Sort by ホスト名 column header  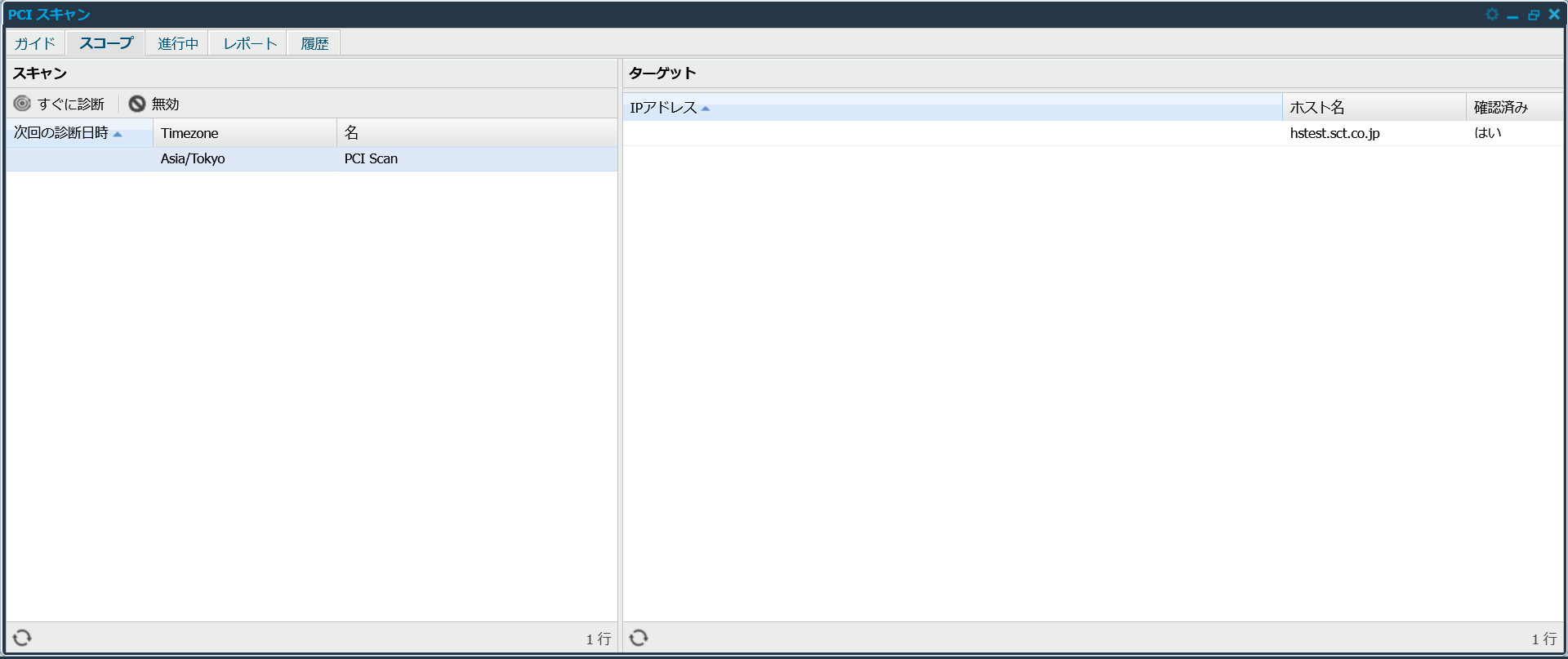[1374, 107]
